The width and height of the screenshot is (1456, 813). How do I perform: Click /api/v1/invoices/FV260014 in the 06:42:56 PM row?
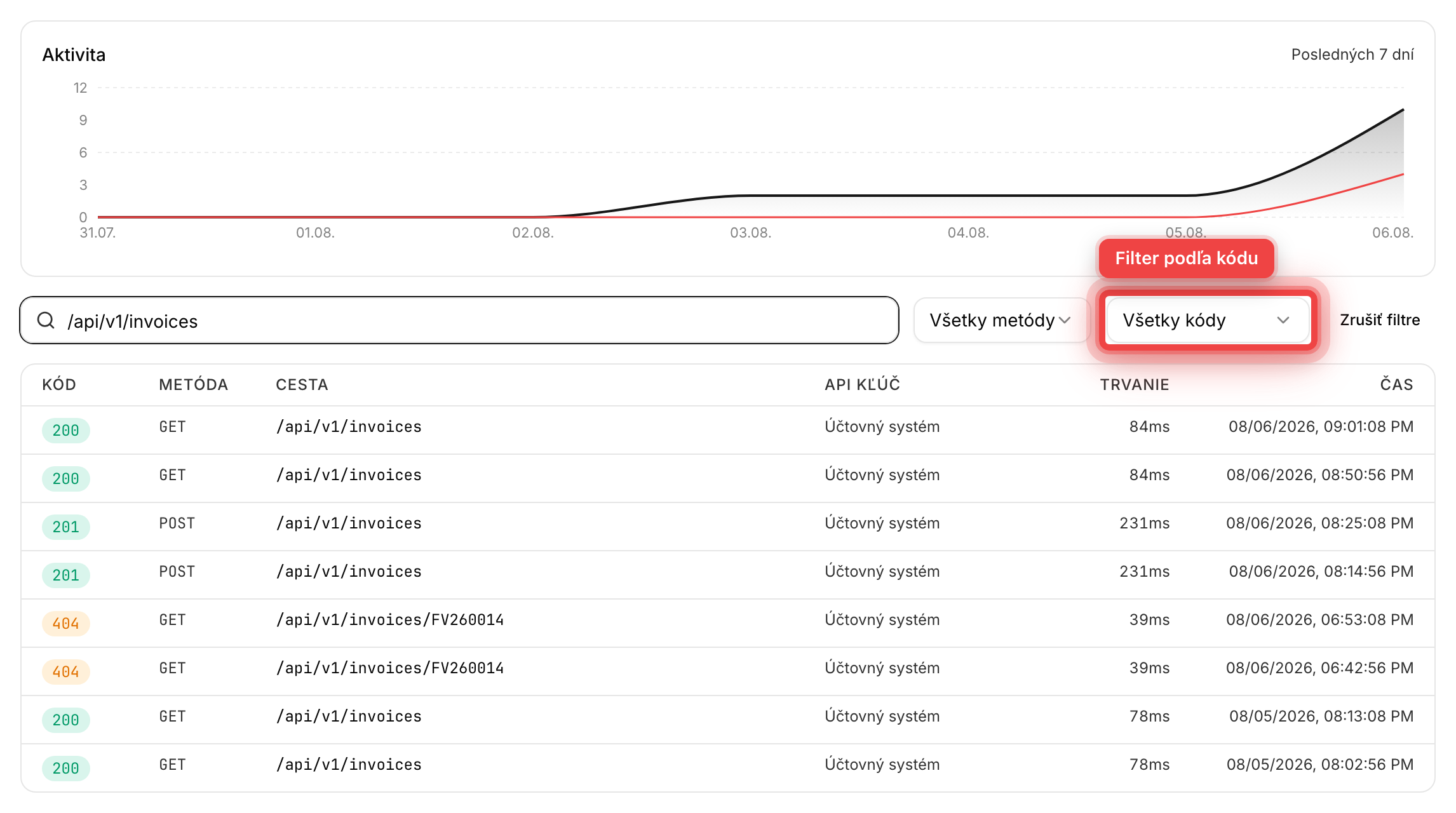pyautogui.click(x=389, y=668)
